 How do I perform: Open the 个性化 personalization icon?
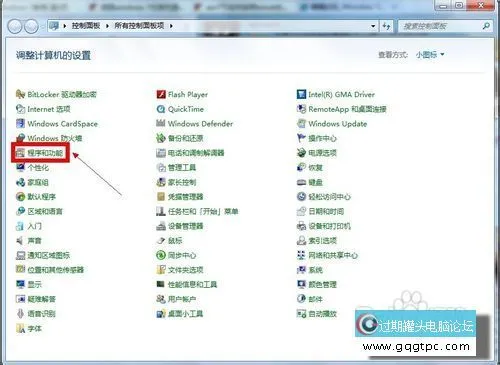pyautogui.click(x=20, y=167)
